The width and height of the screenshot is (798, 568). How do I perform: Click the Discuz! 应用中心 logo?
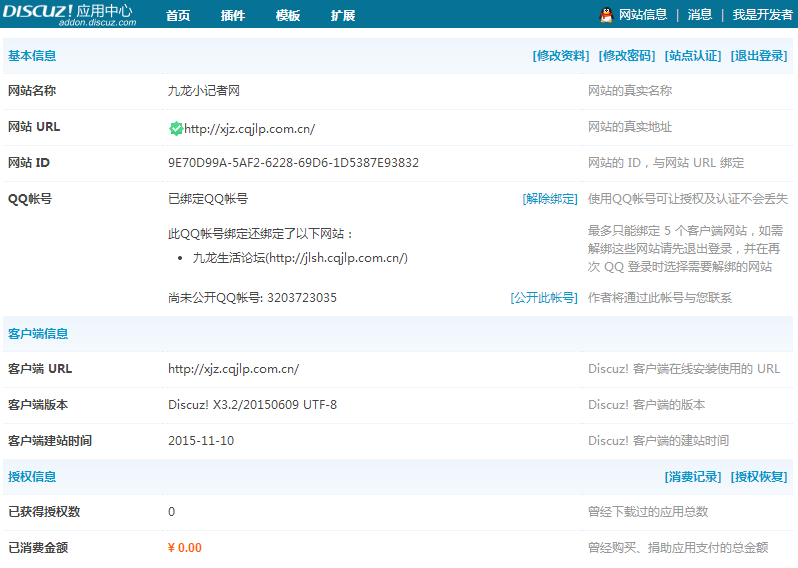68,13
